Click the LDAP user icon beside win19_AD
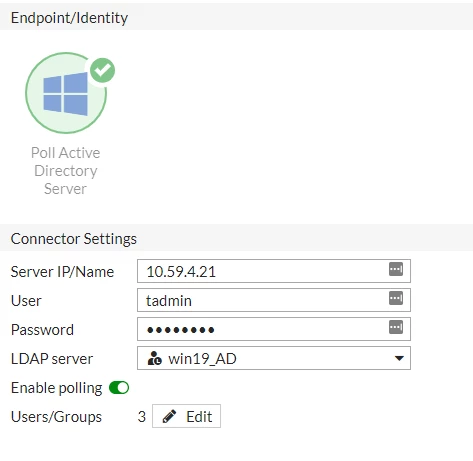Image resolution: width=473 pixels, height=461 pixels. [154, 359]
